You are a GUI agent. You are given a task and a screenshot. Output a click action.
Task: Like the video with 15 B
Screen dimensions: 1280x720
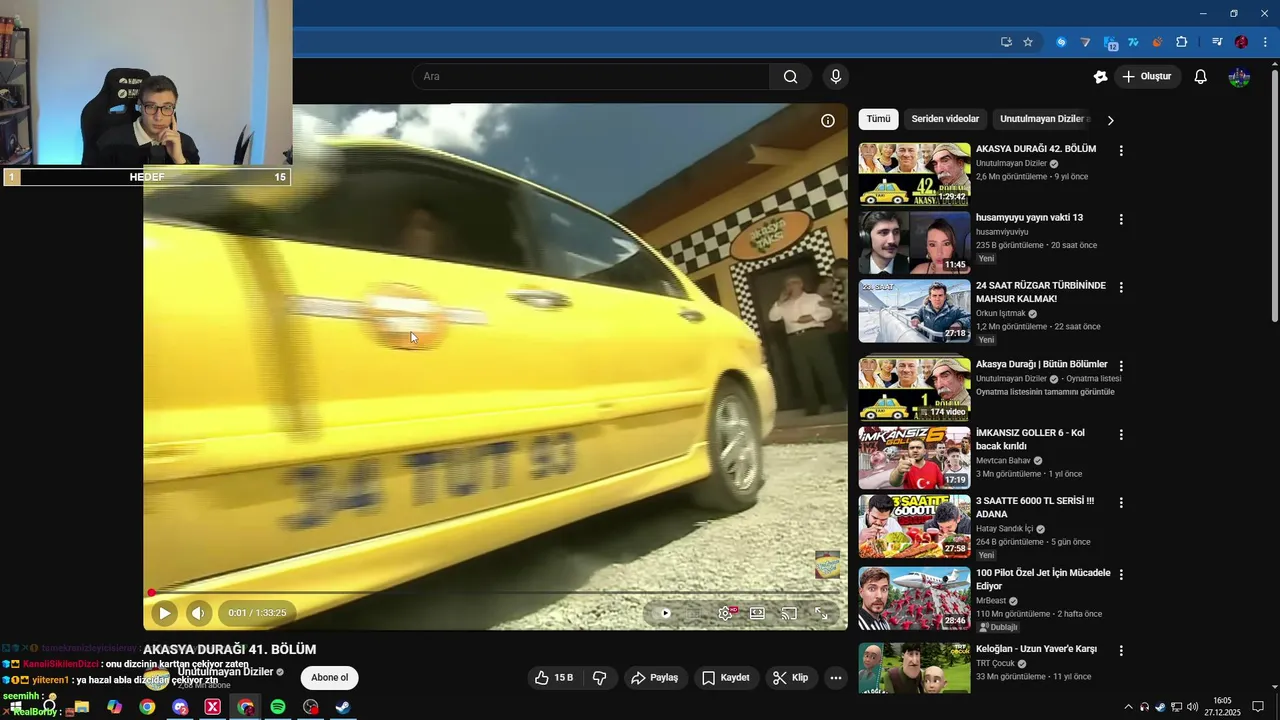tap(554, 678)
